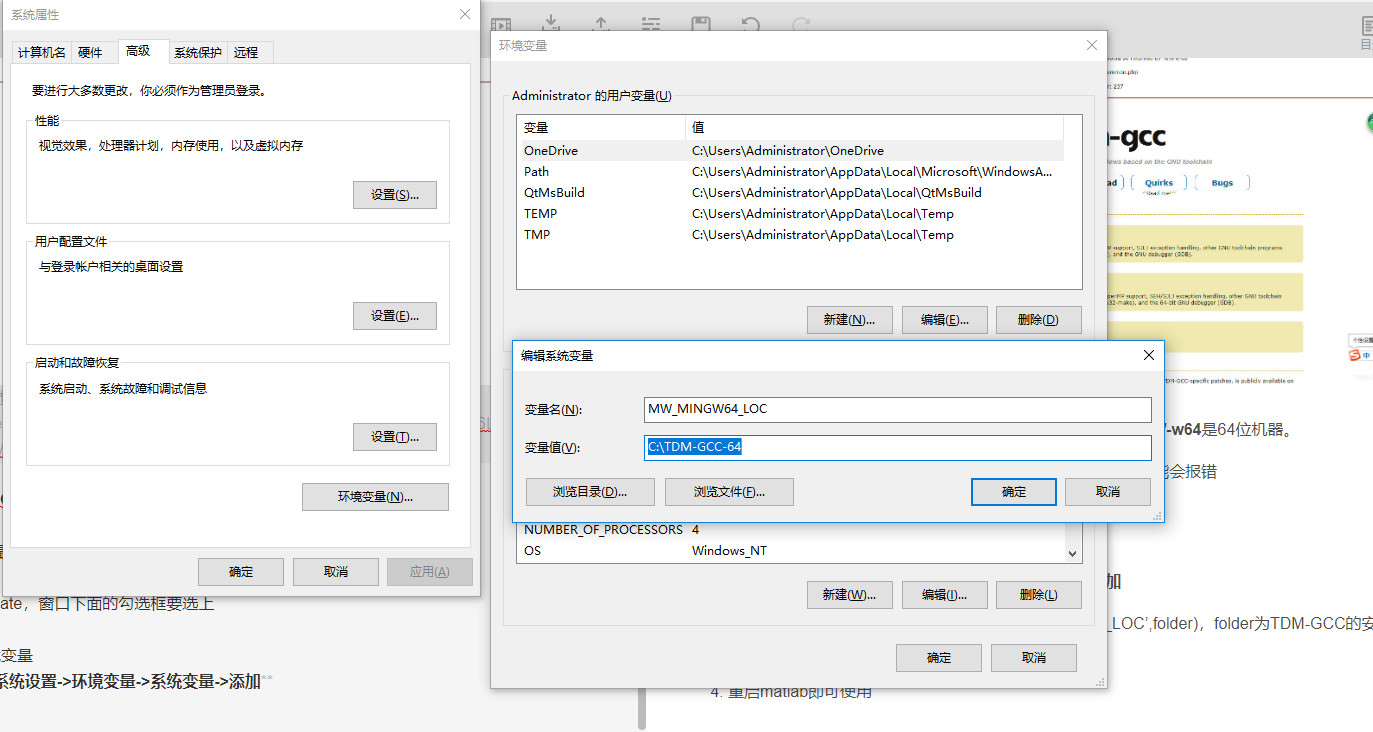This screenshot has width=1373, height=732.
Task: Select the QtMsBuild user variable row
Action: pyautogui.click(x=790, y=193)
